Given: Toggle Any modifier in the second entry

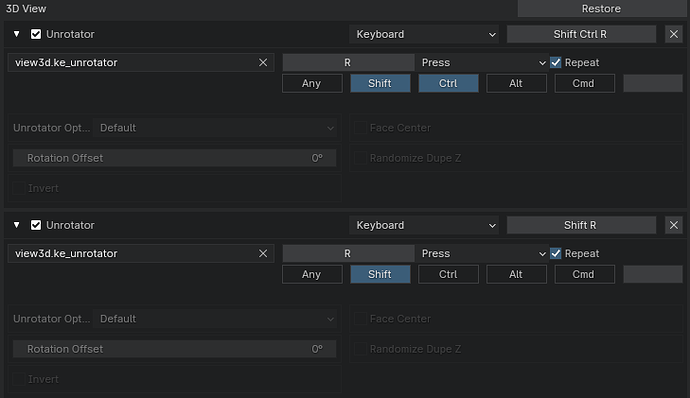Looking at the screenshot, I should coord(312,274).
